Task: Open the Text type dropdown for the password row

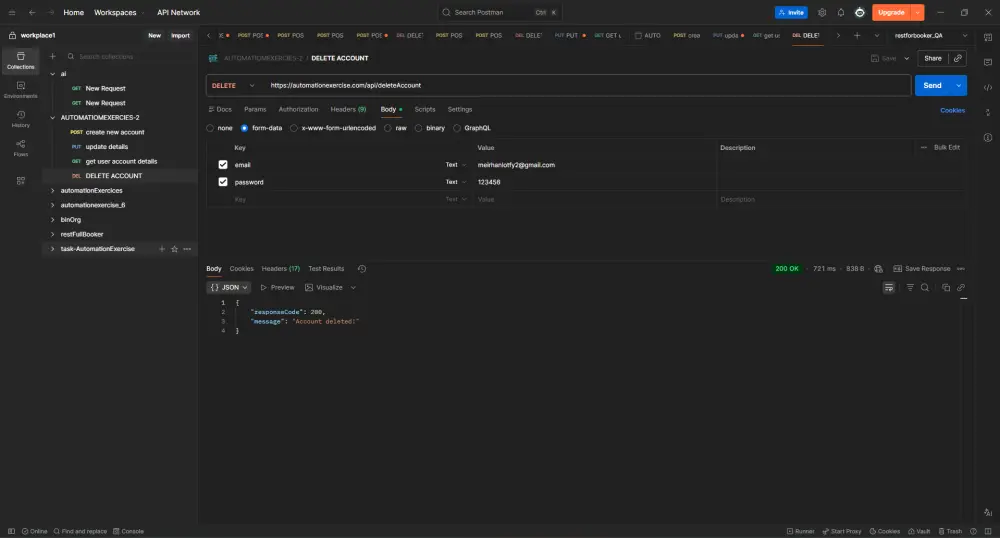Action: [x=455, y=182]
